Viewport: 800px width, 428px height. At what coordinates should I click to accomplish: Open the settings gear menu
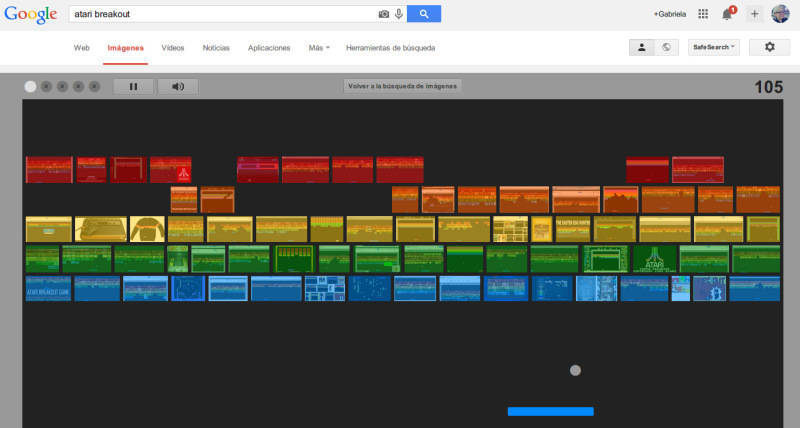tap(769, 47)
